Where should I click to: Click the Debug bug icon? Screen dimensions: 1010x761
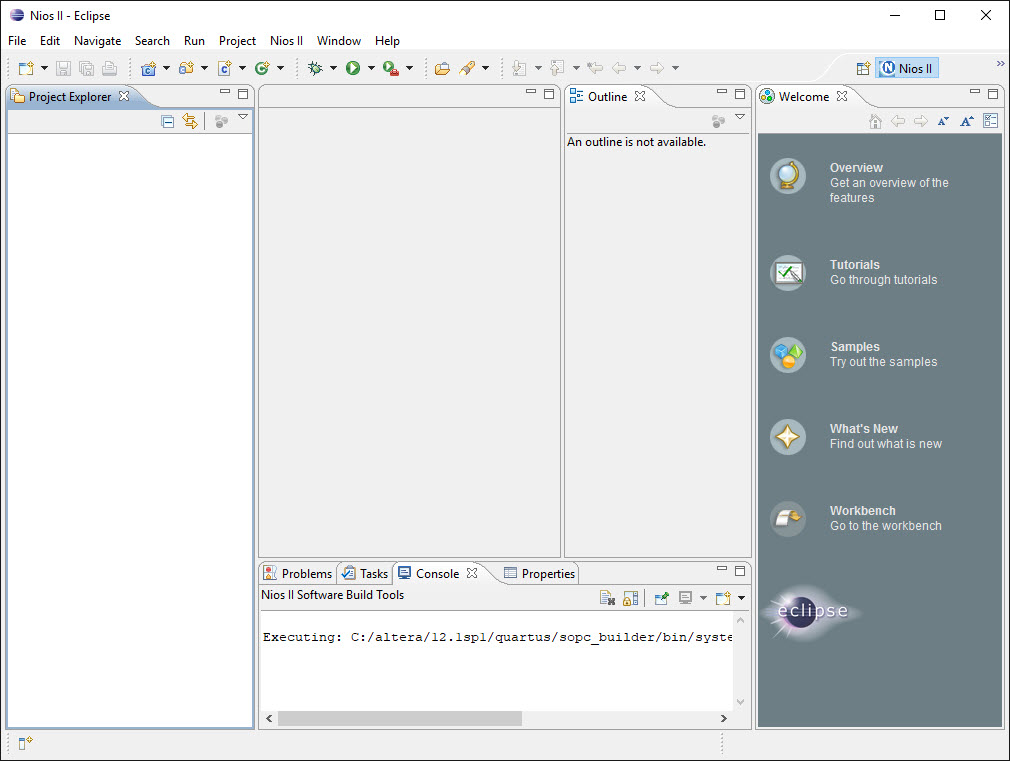click(x=315, y=68)
